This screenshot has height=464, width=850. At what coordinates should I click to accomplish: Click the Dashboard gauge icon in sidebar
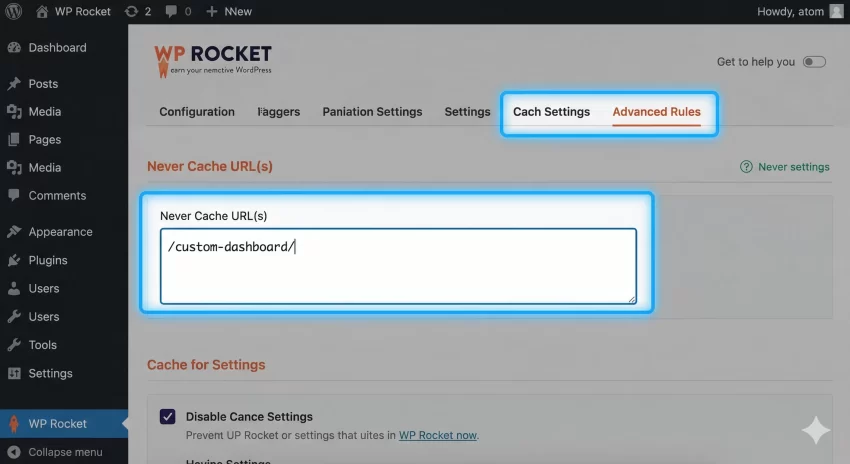pos(14,48)
